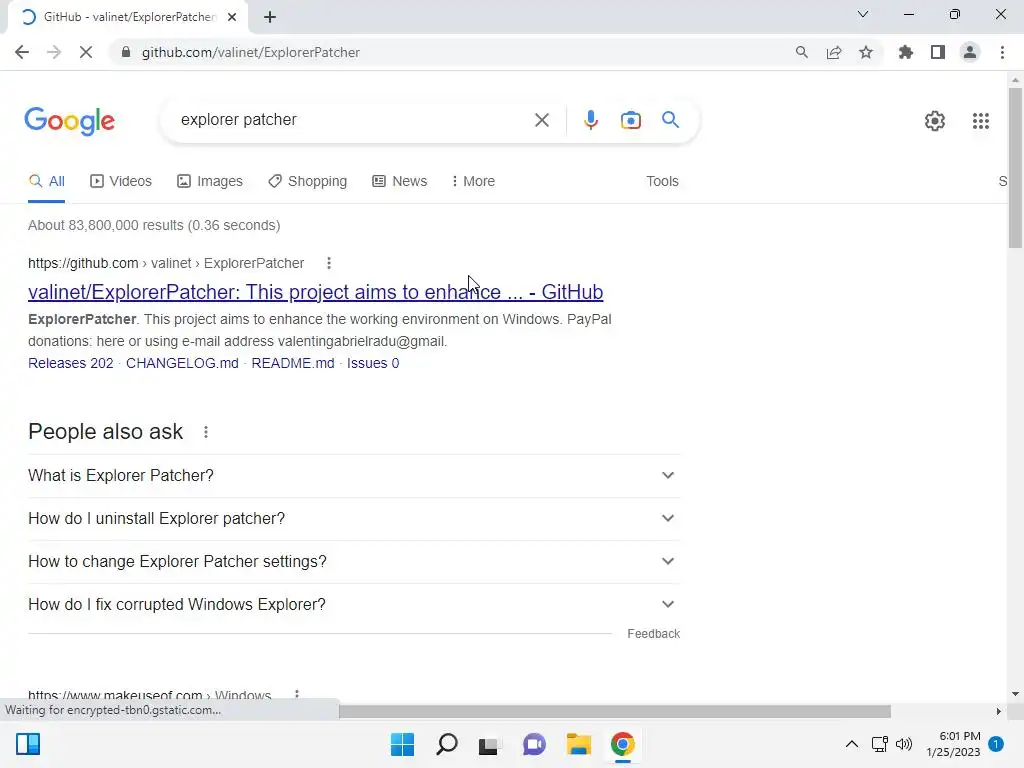Start voice search with the microphone
Screen dimensions: 1024x768
590,120
